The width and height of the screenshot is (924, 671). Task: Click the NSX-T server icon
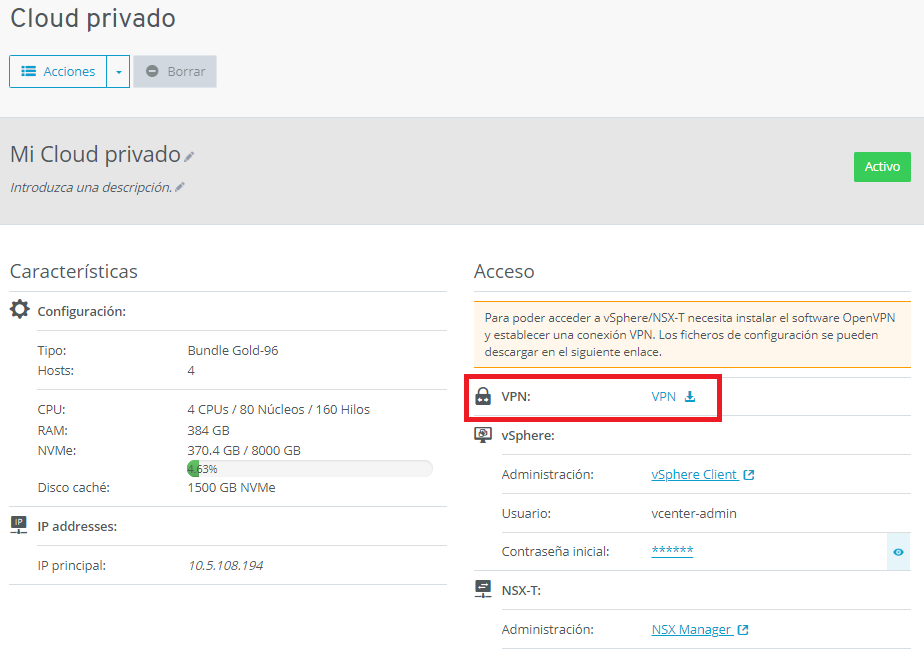click(x=483, y=589)
